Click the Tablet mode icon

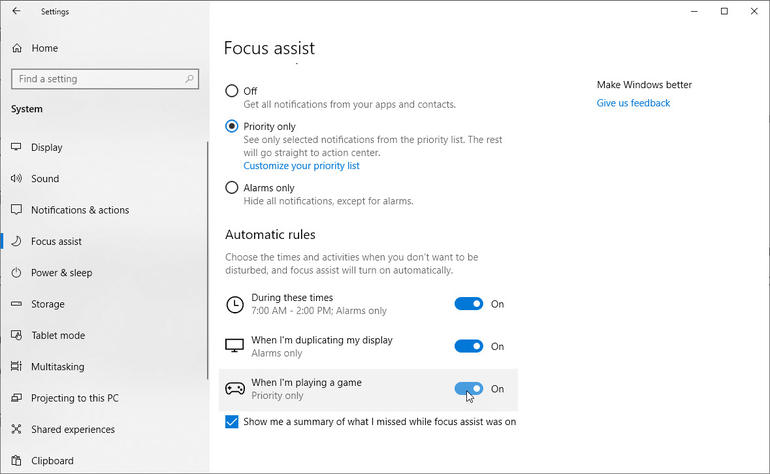[16, 335]
